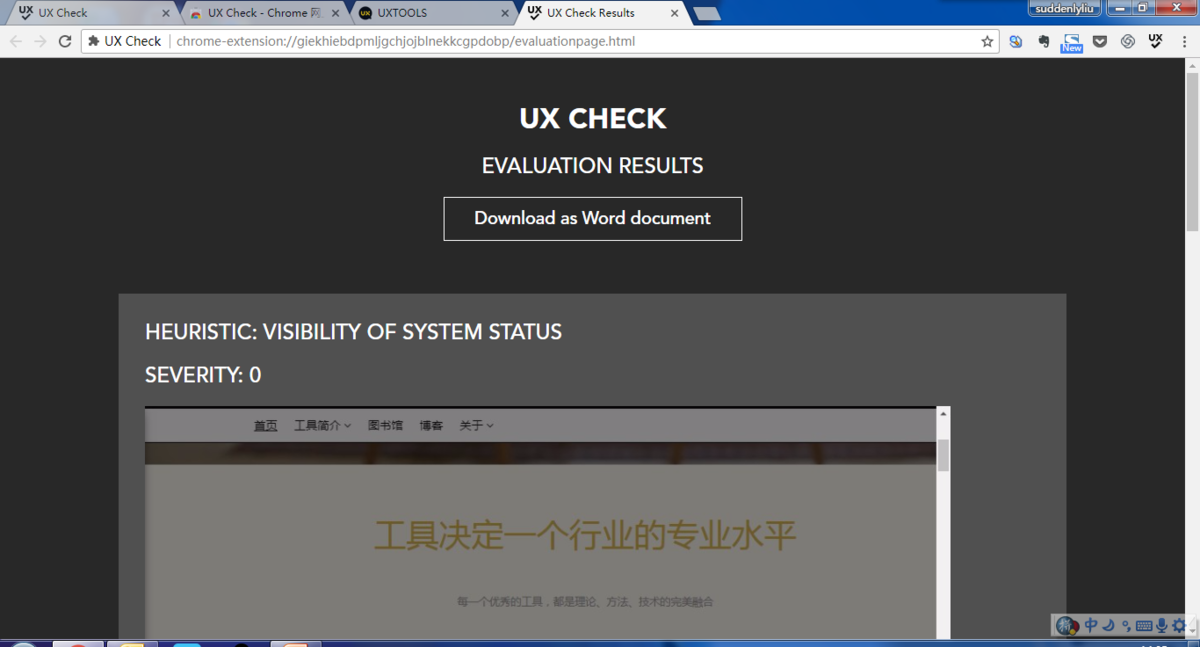Click the 首页 link in screenshot preview
The width and height of the screenshot is (1200, 647).
pos(265,425)
